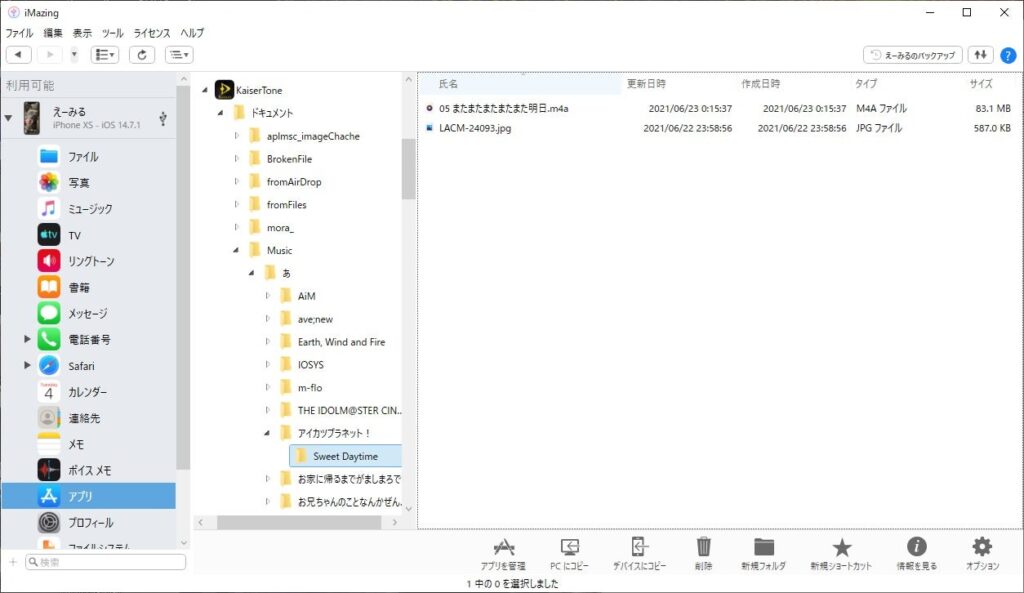
Task: Expand the Safari sidebar item
Action: (x=27, y=366)
